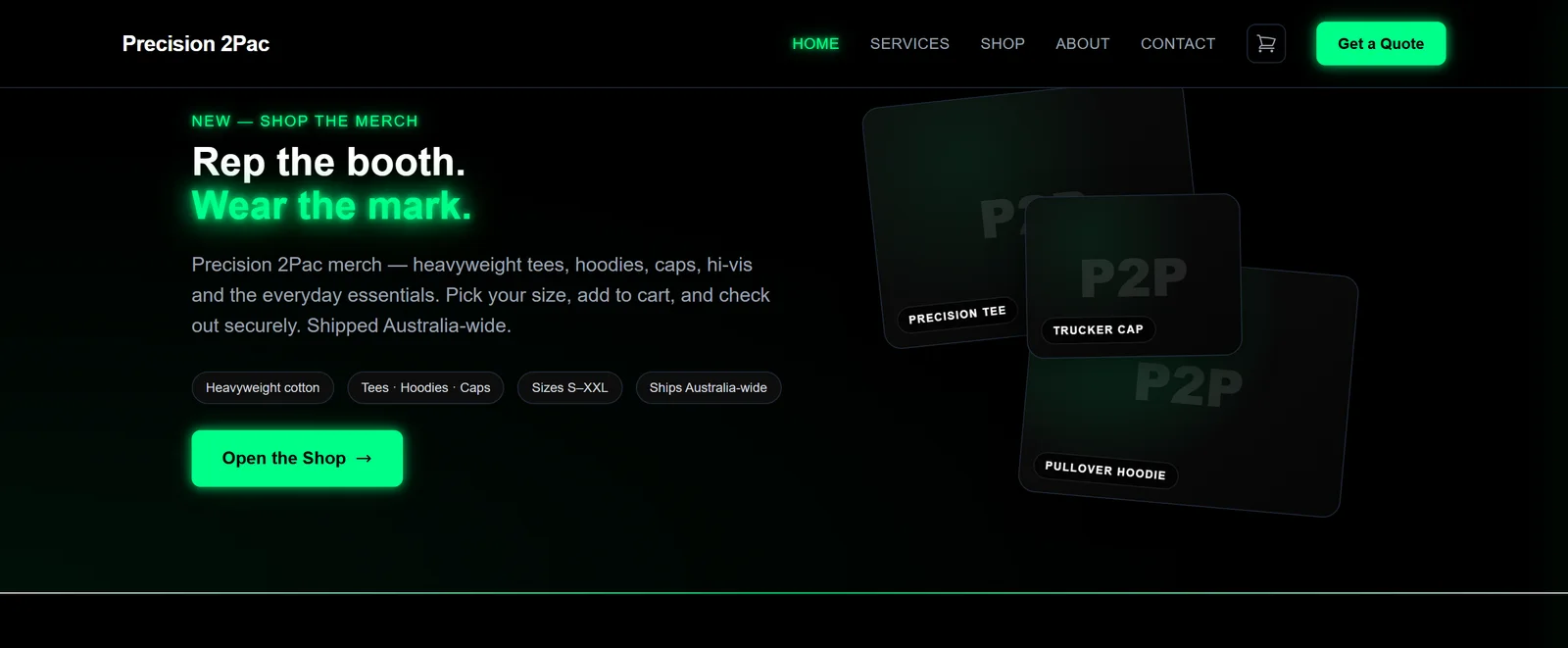
Task: Click the Get a Quote button
Action: click(x=1381, y=44)
